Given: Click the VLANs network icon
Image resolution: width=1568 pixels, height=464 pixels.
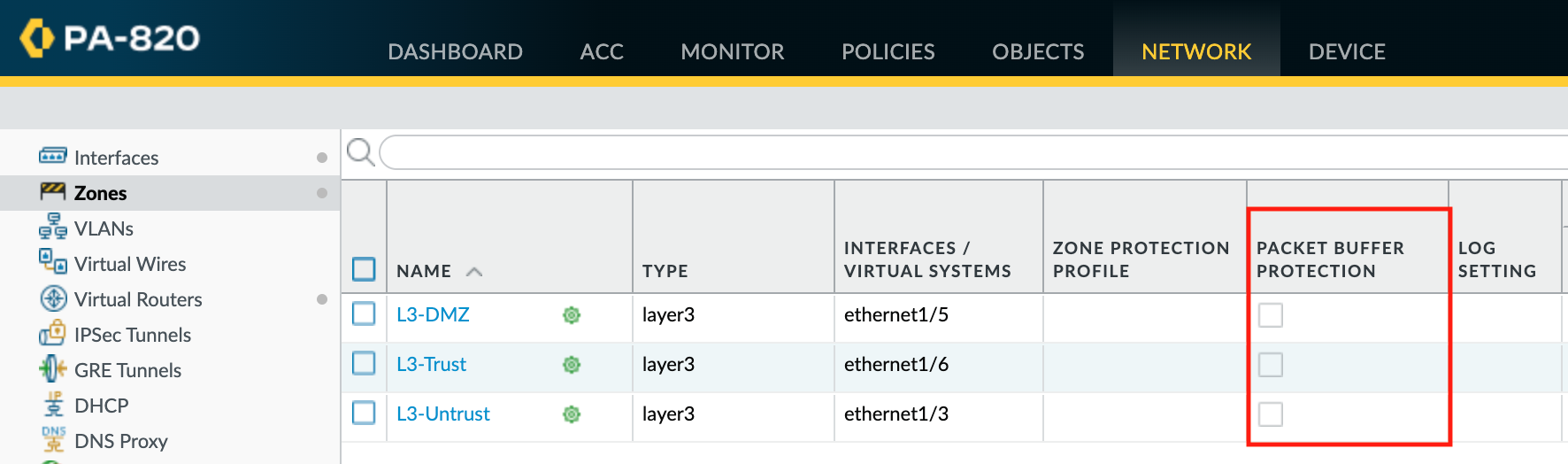Looking at the screenshot, I should (x=52, y=228).
